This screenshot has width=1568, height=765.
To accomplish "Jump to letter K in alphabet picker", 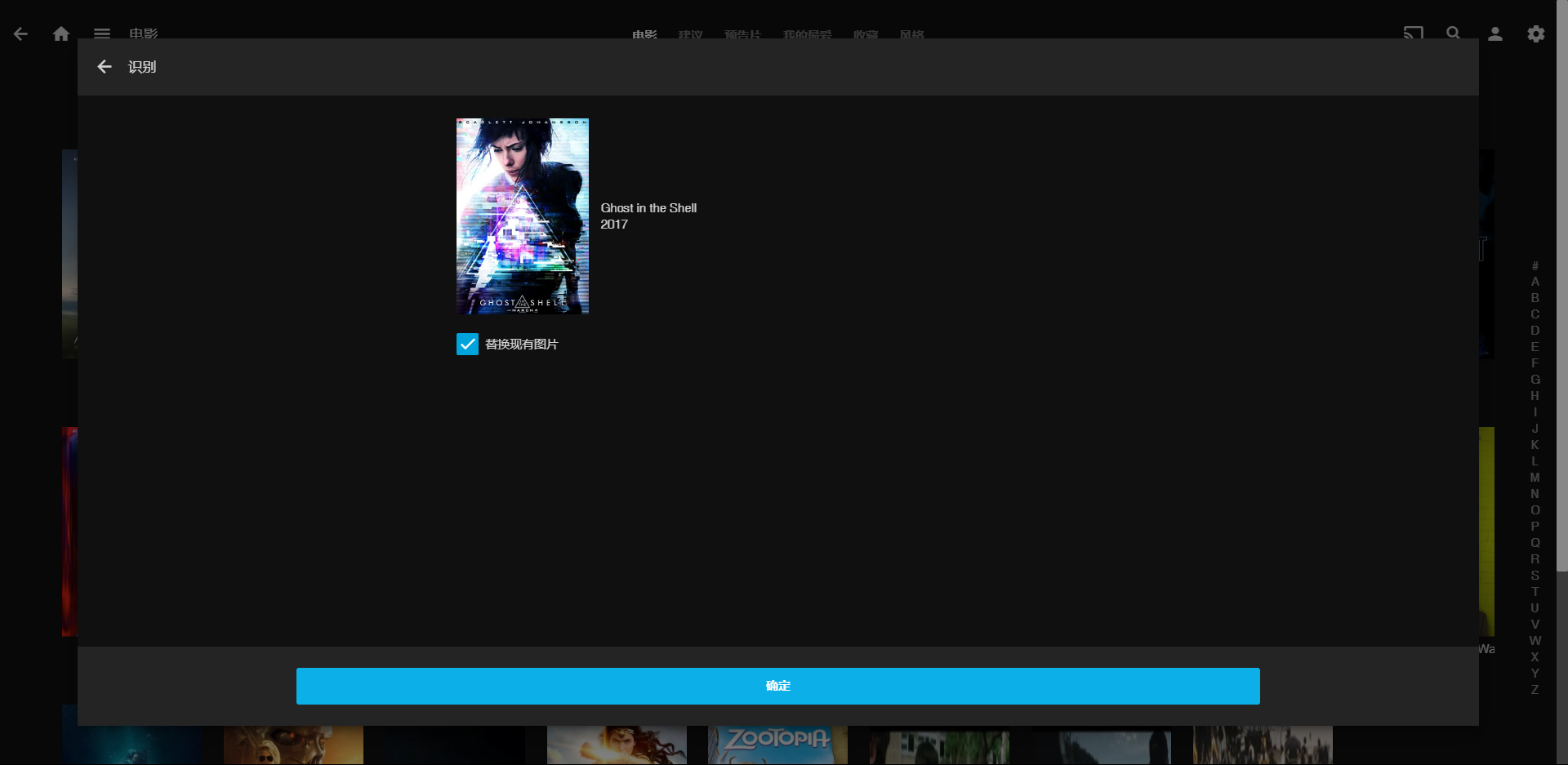I will tap(1535, 445).
